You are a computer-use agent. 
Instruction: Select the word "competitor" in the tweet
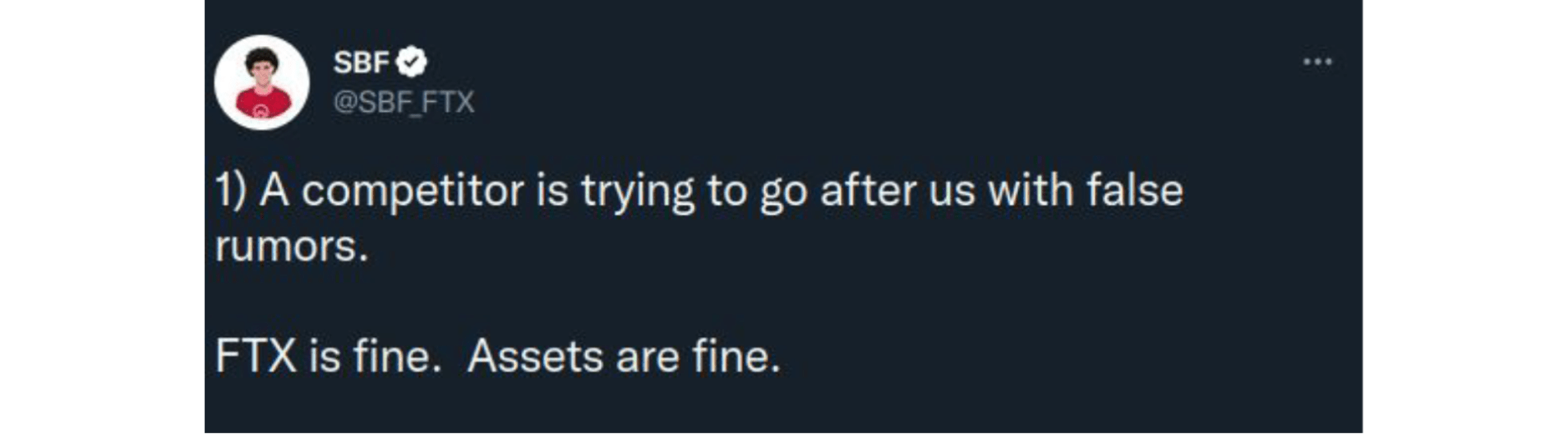click(x=413, y=192)
